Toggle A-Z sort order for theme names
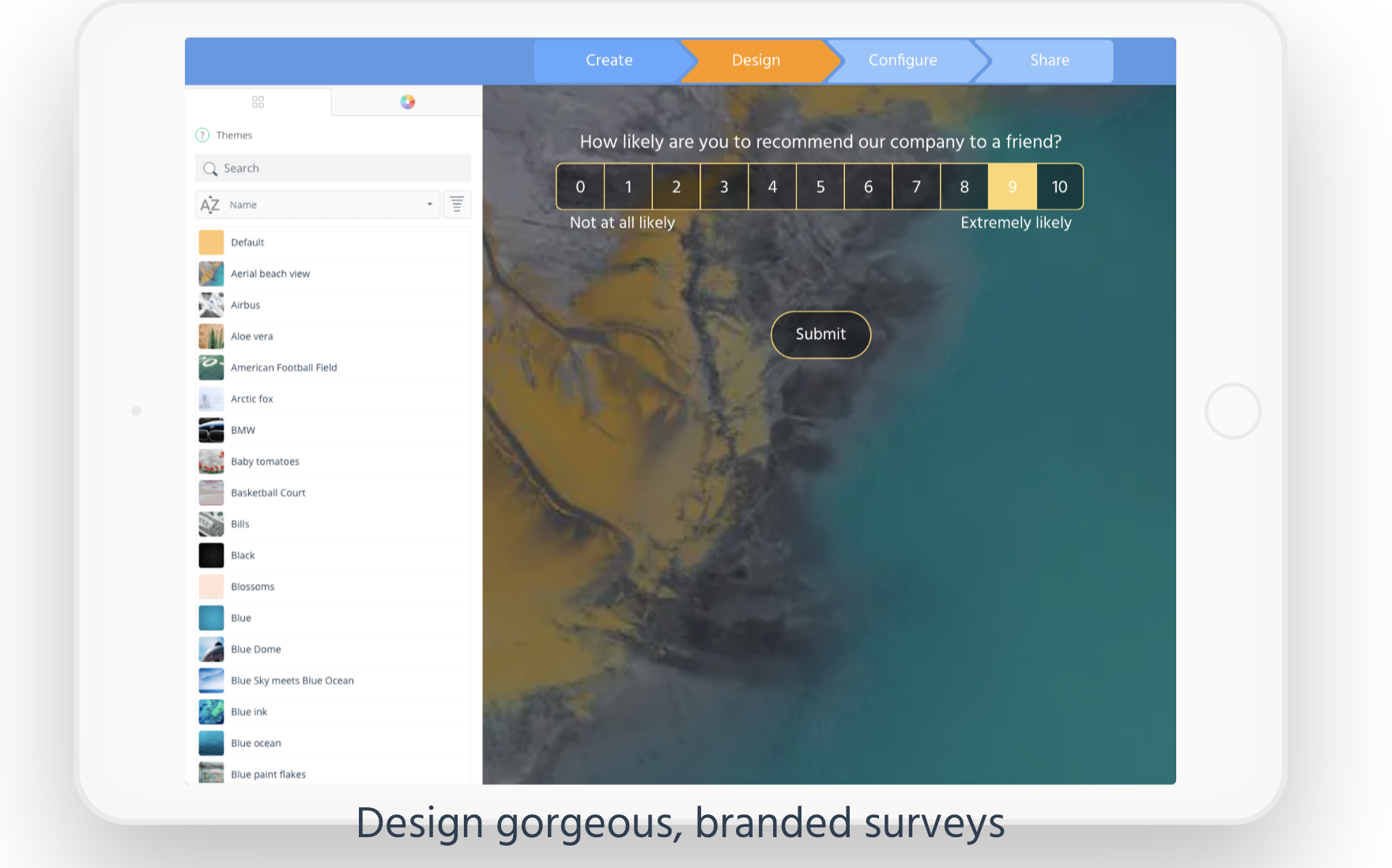The width and height of the screenshot is (1392, 868). [209, 204]
